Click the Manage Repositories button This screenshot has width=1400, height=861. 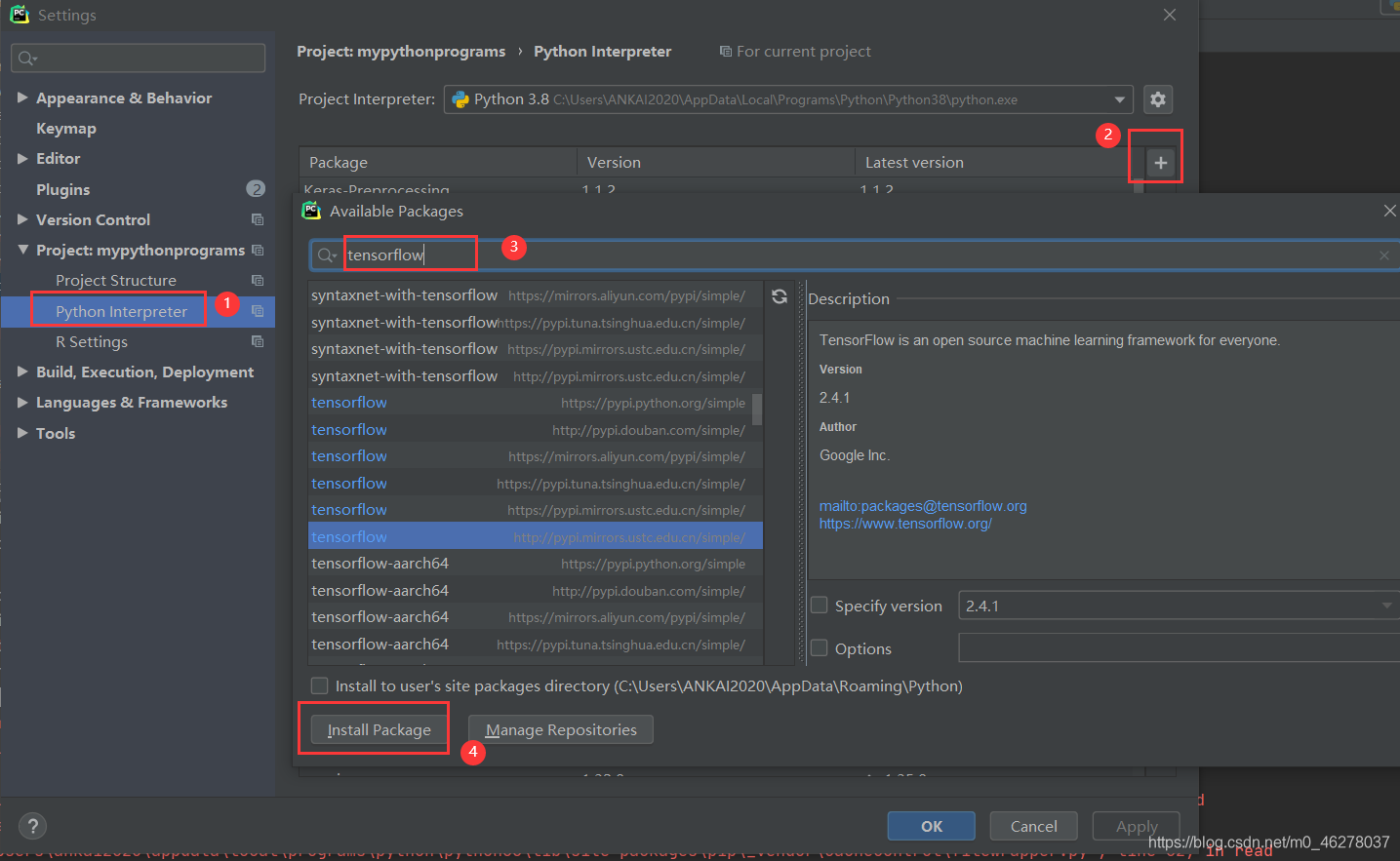pyautogui.click(x=561, y=729)
